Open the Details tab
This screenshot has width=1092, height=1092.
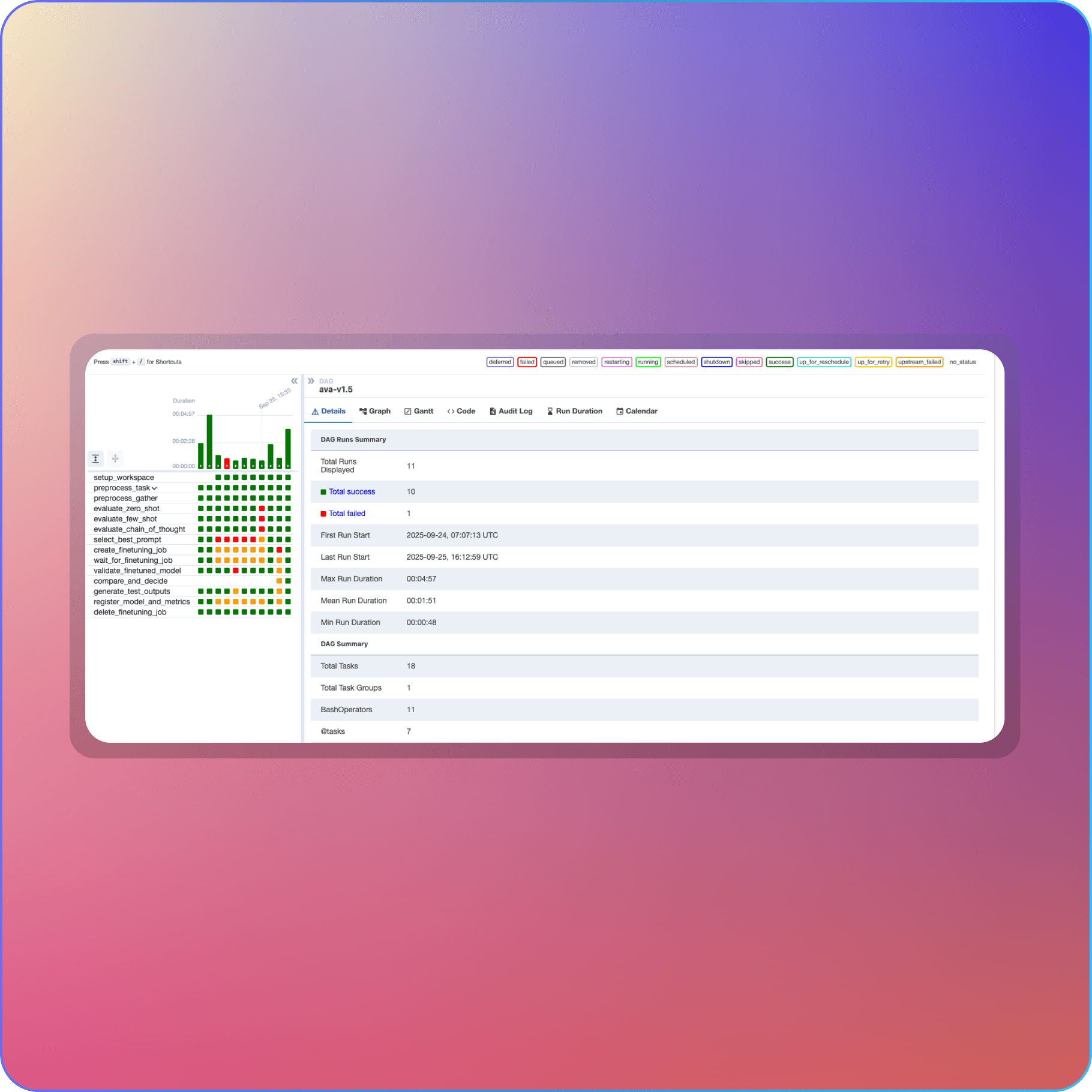click(328, 411)
